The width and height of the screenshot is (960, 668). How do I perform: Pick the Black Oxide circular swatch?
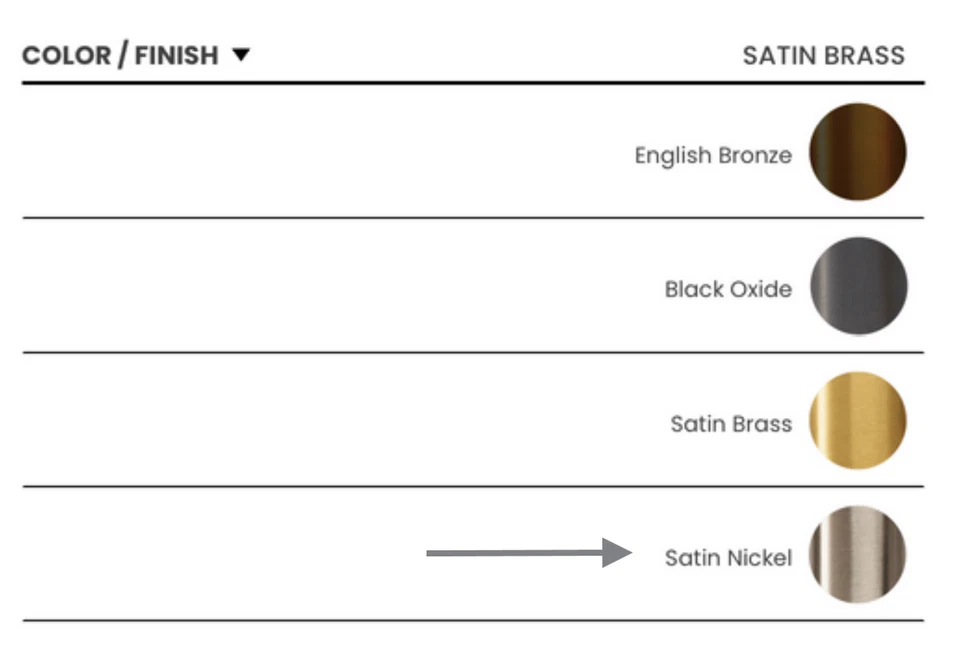point(857,286)
